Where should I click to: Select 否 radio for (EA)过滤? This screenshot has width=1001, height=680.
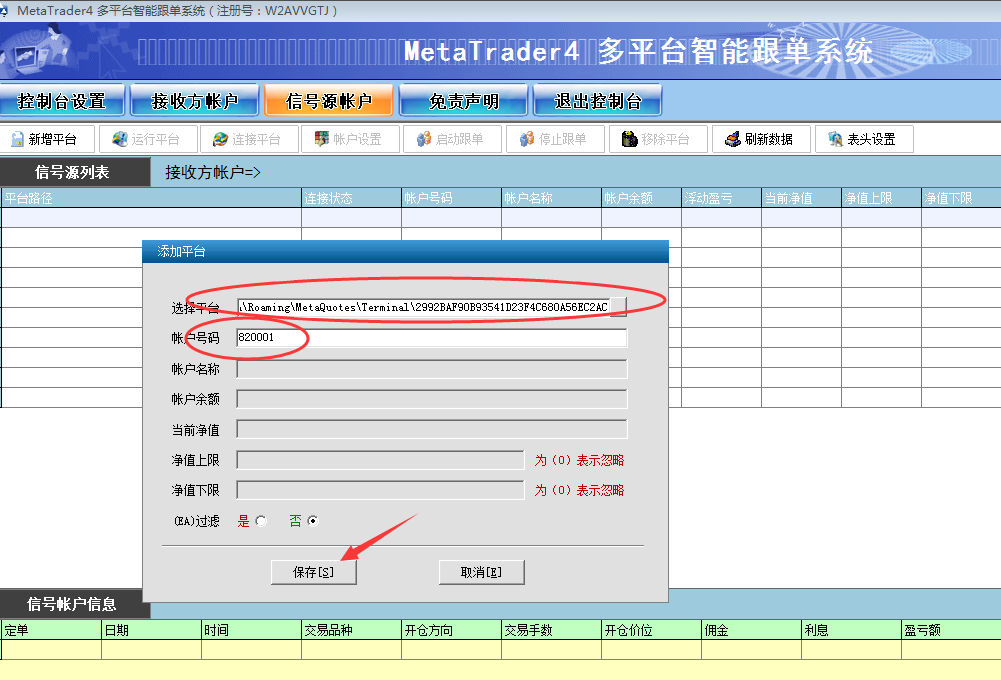(313, 521)
